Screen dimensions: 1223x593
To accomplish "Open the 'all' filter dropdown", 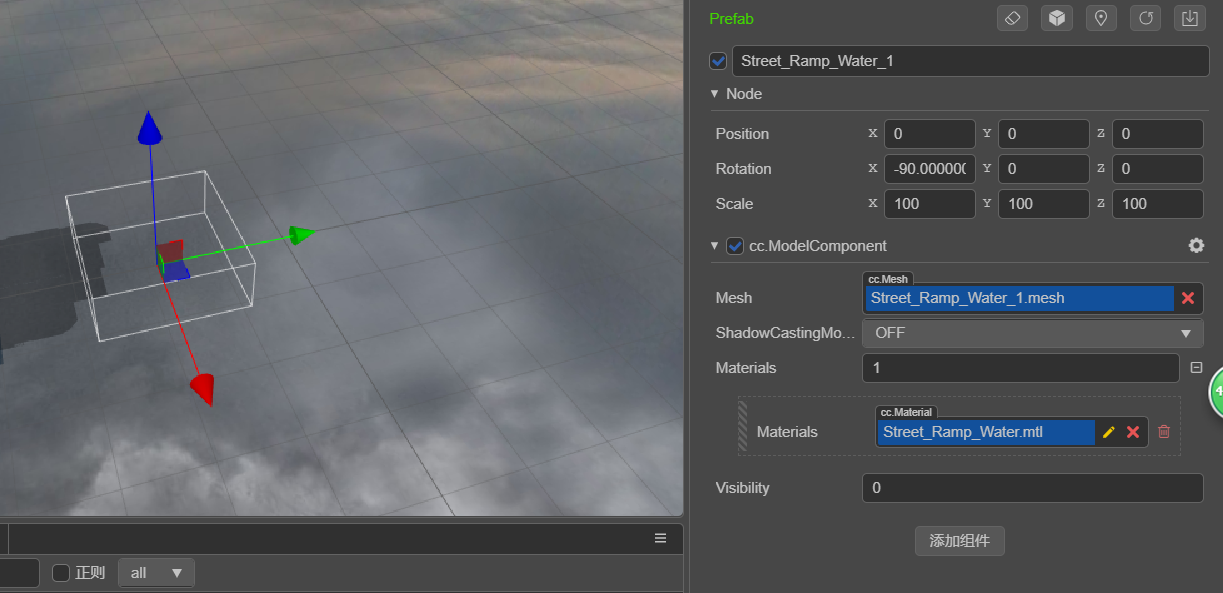I will [156, 573].
